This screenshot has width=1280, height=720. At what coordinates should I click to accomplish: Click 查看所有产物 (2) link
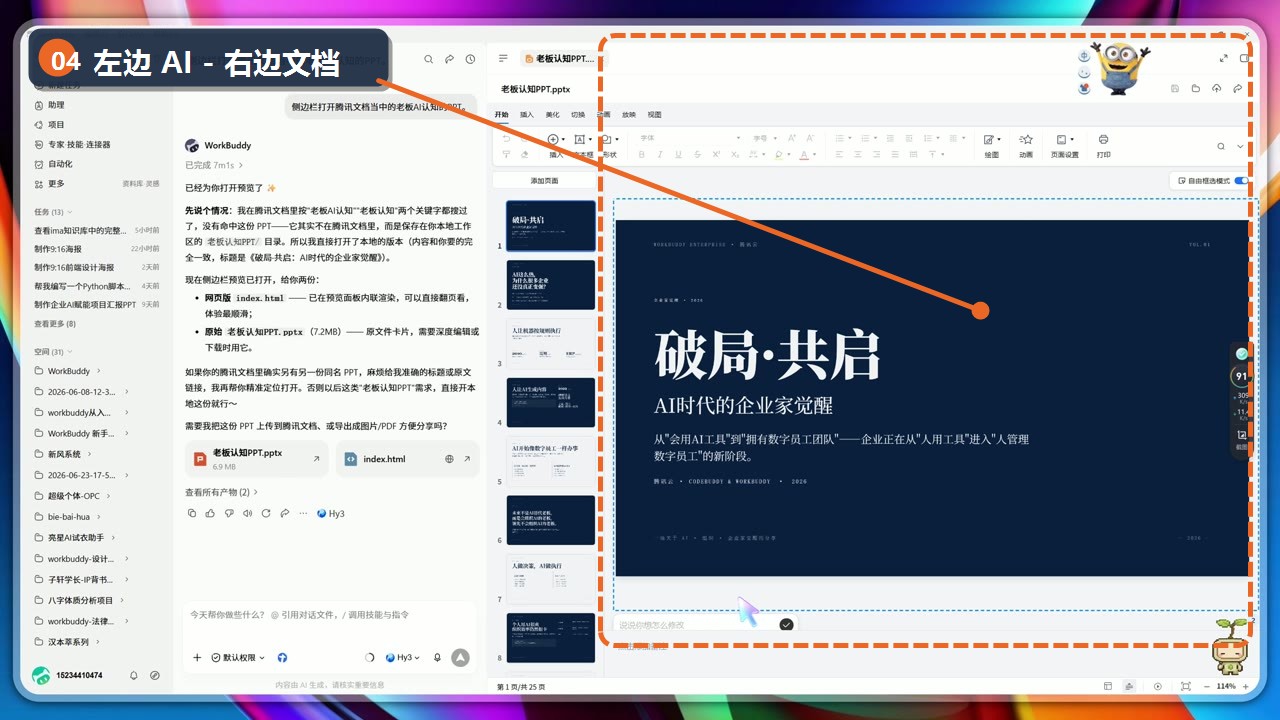coord(222,492)
